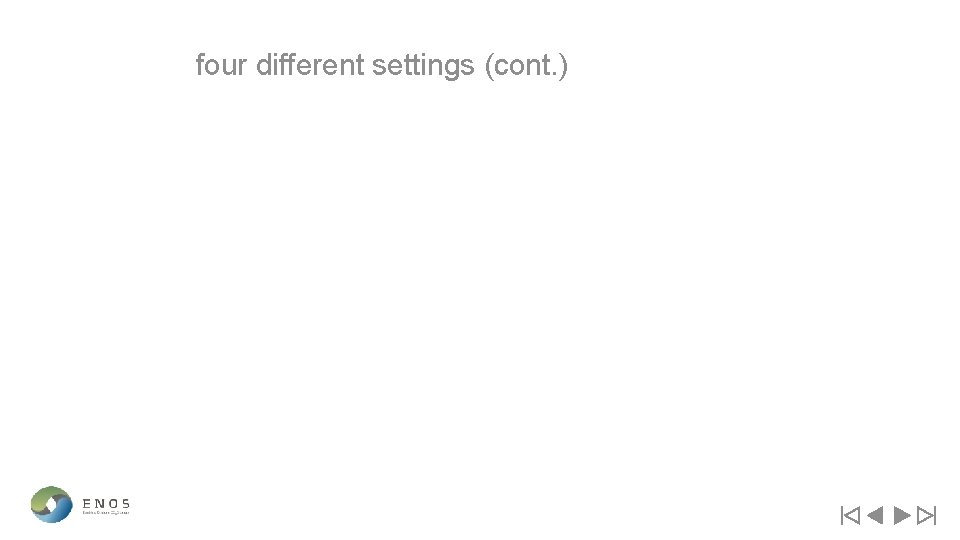Click the blank slide body area
960x540 pixels.
[x=480, y=280]
